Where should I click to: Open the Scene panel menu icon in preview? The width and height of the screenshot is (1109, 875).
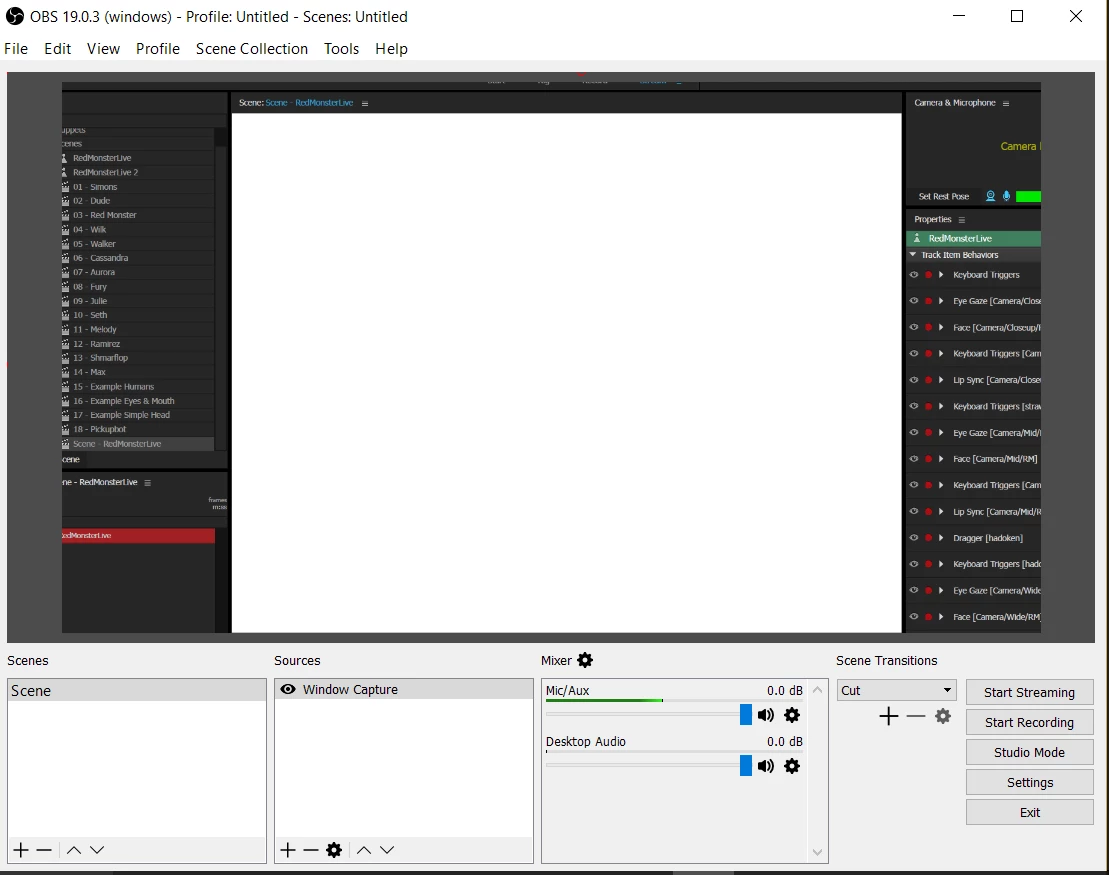click(x=365, y=103)
